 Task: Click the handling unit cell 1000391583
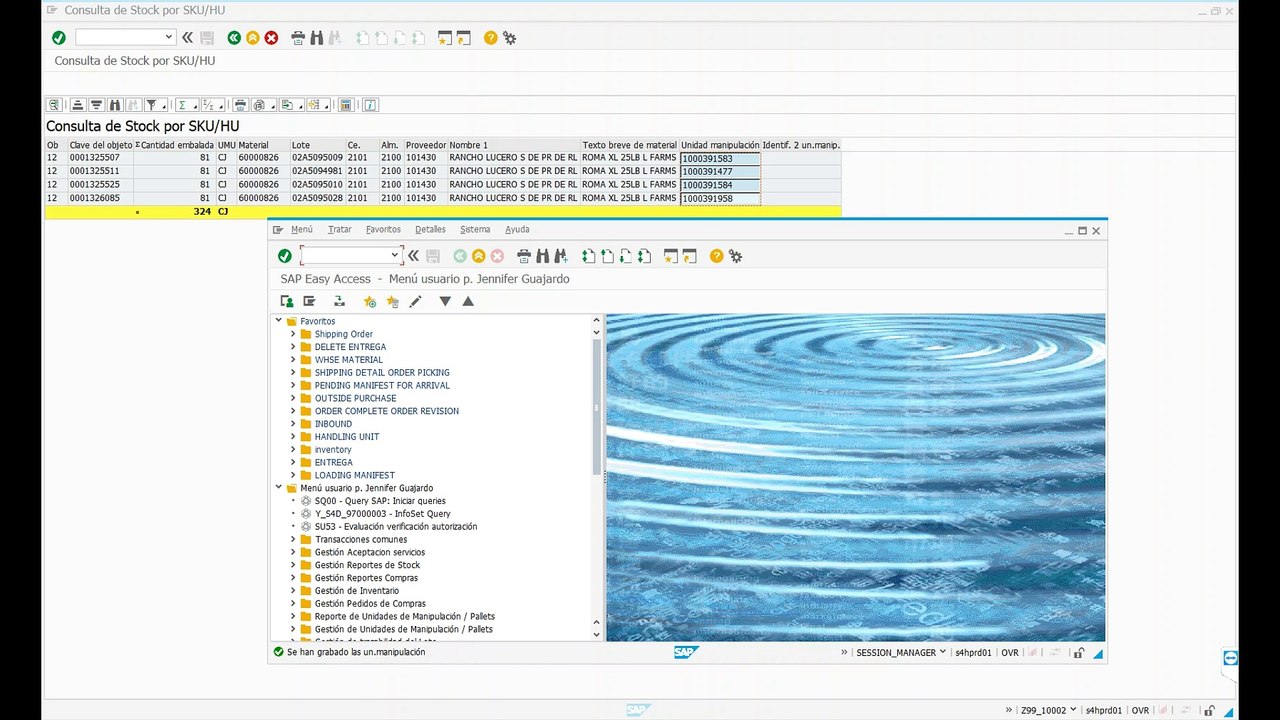pyautogui.click(x=720, y=159)
